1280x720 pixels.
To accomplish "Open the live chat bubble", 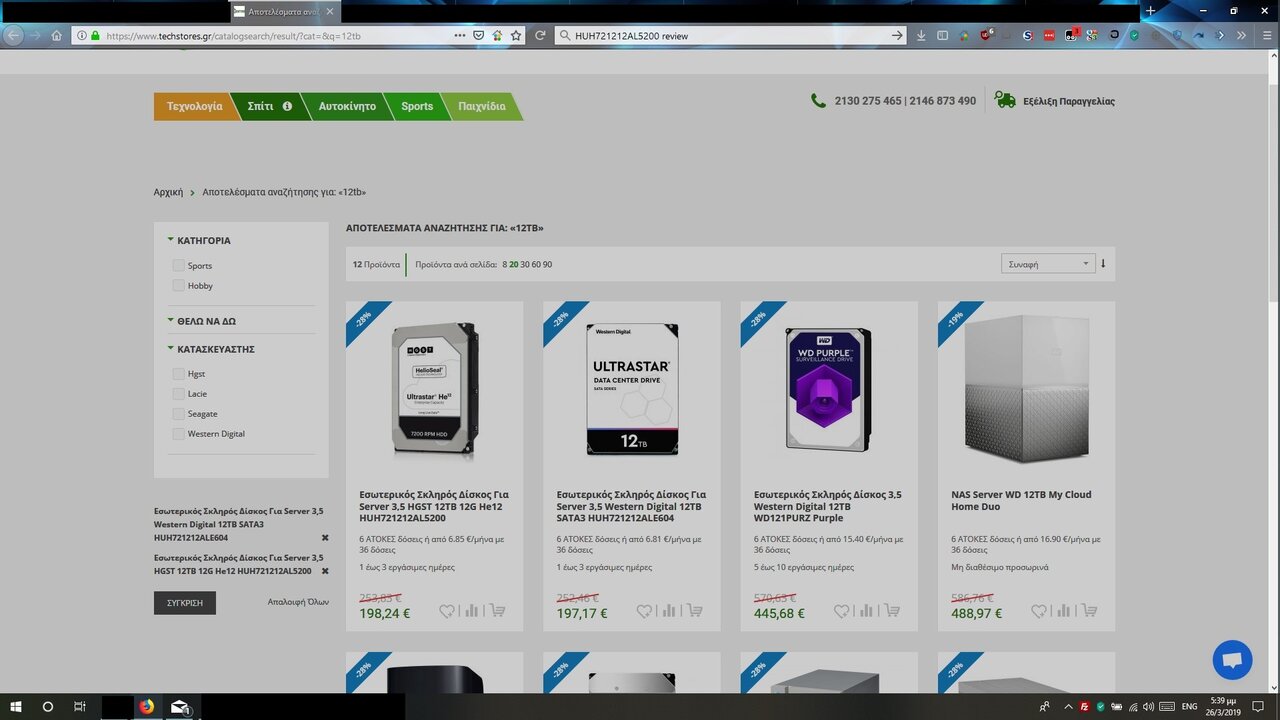I will click(x=1232, y=660).
